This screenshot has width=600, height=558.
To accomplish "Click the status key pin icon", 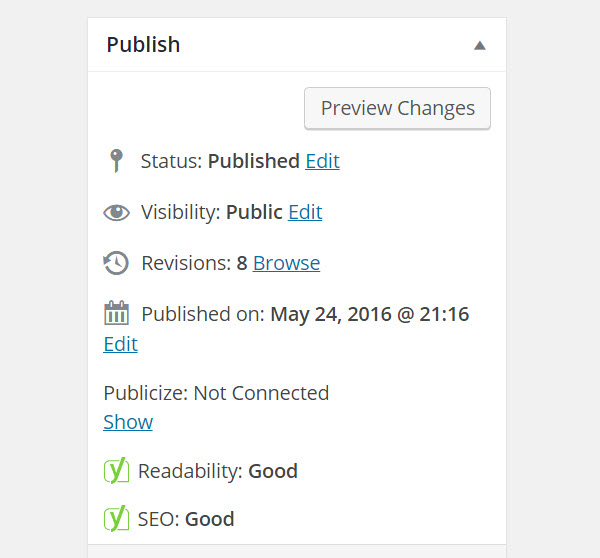I will tap(116, 161).
